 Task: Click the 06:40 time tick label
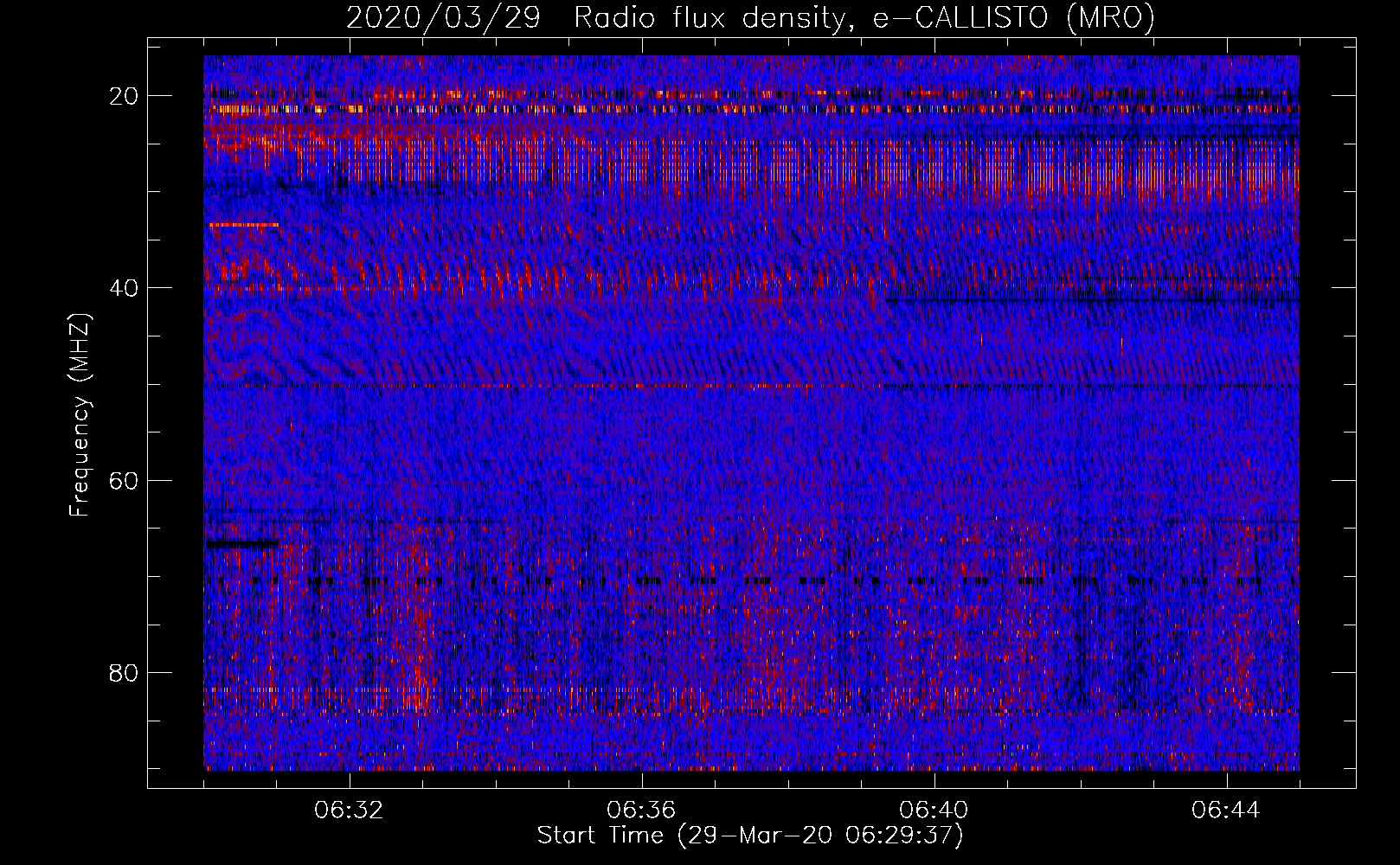(x=934, y=811)
